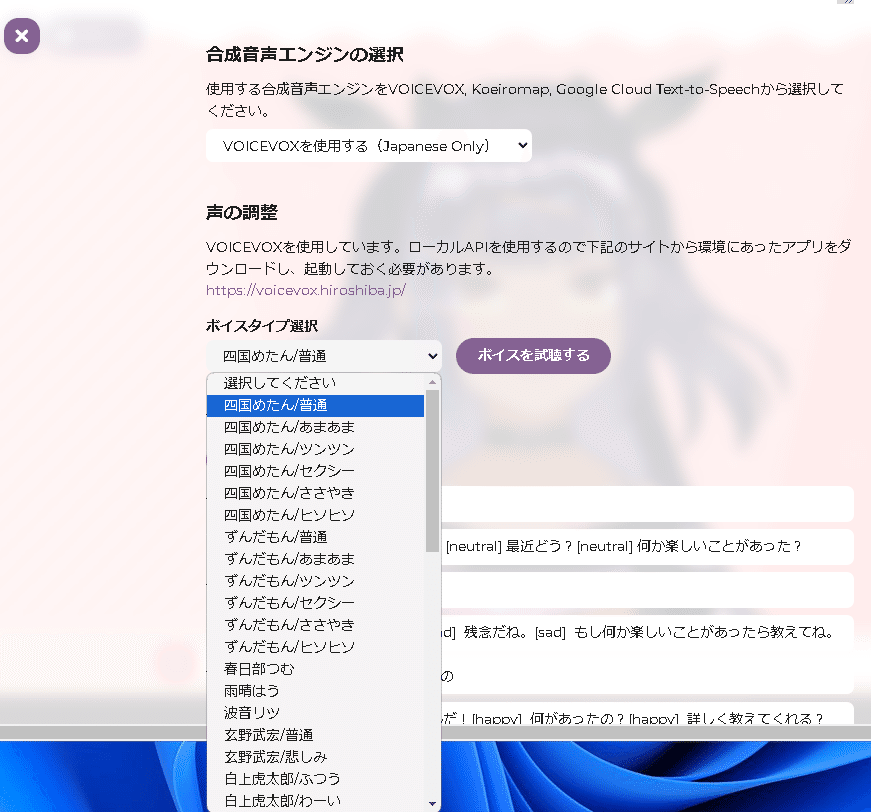
Task: Choose 四国めたん/ツンツン voice
Action: pos(316,449)
